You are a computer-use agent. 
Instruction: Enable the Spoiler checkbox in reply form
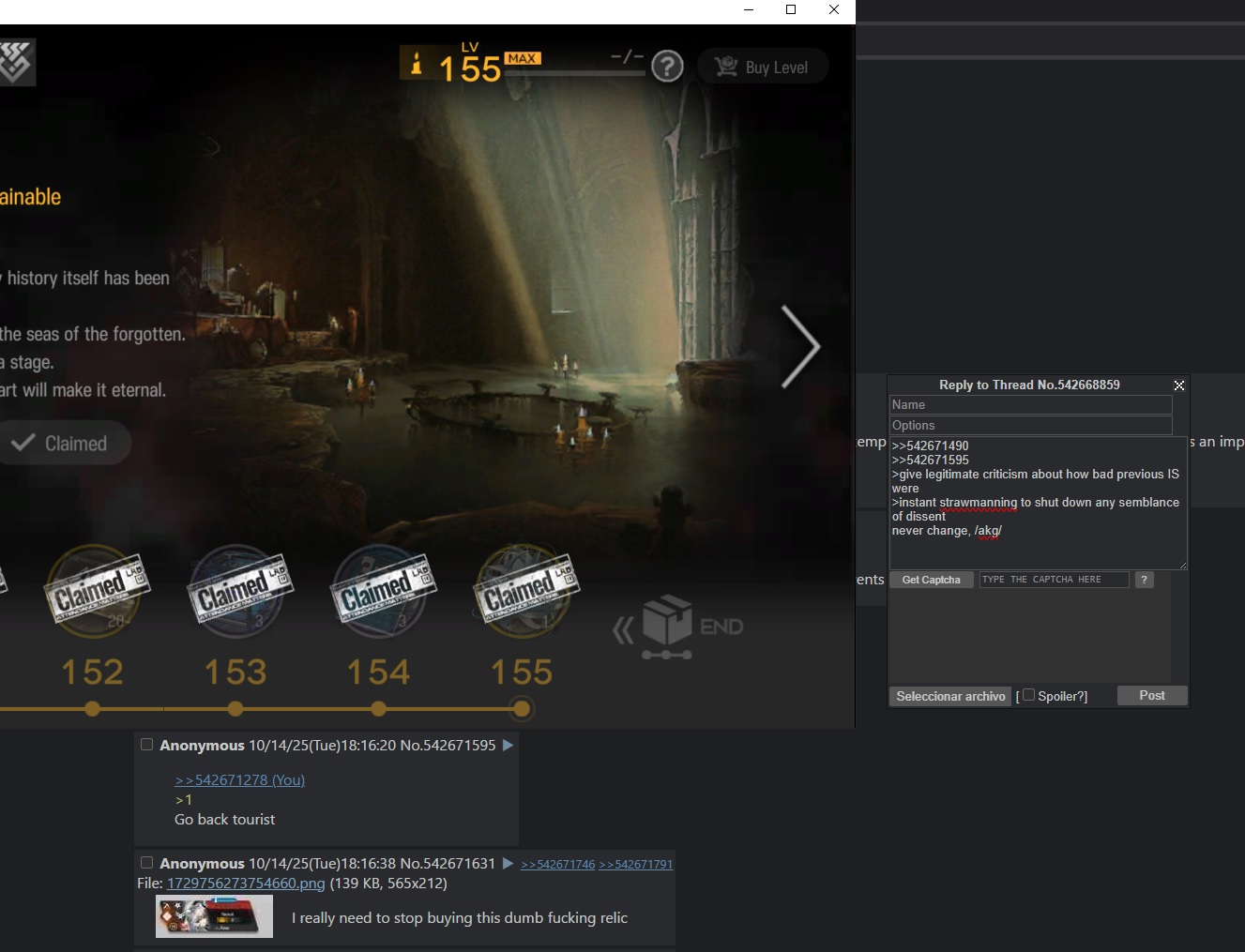coord(1028,695)
